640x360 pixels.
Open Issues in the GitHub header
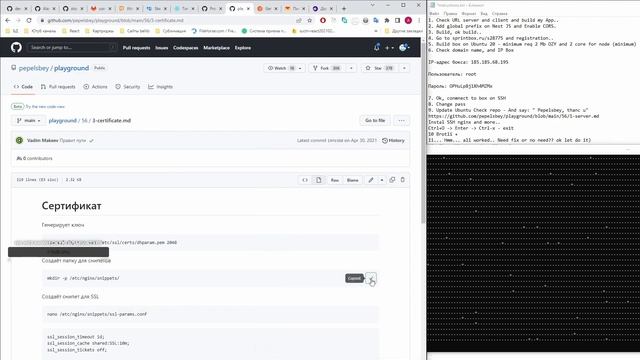[162, 48]
